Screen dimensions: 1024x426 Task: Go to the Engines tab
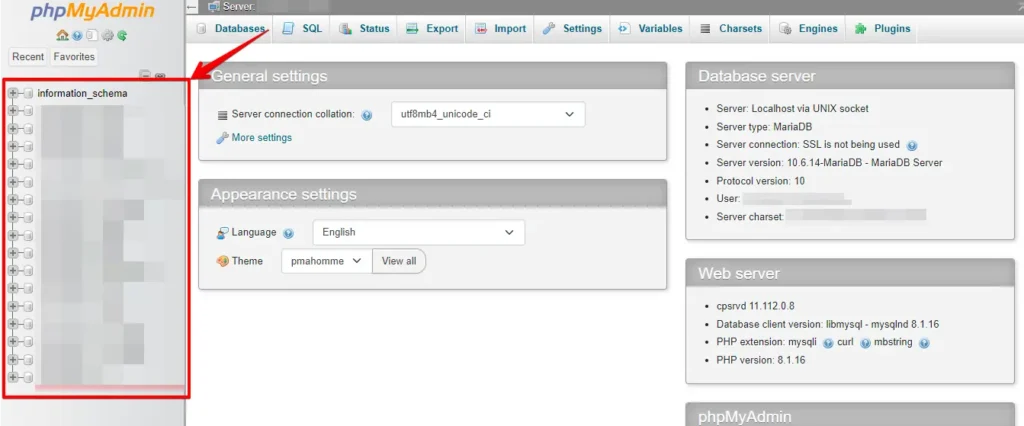point(808,29)
